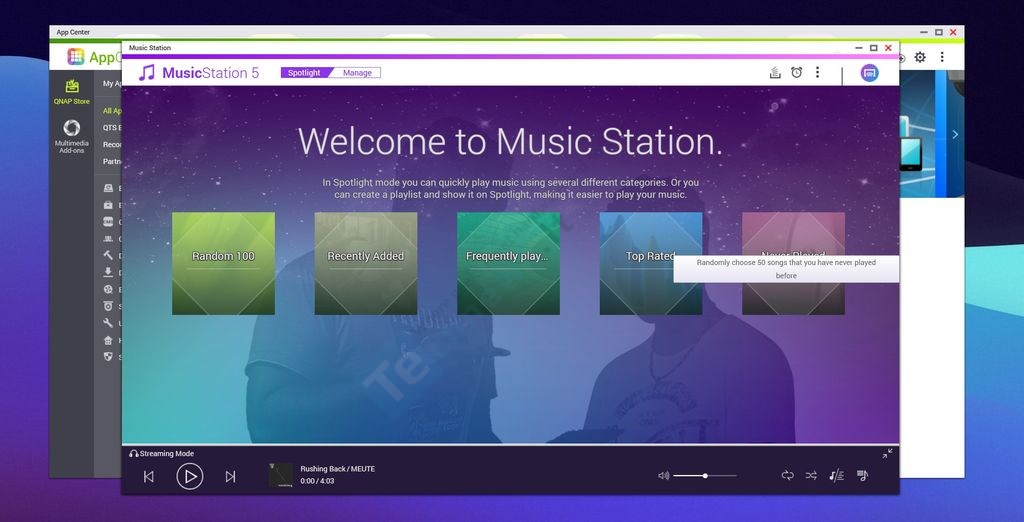Skip to the next track
The width and height of the screenshot is (1024, 522).
pyautogui.click(x=230, y=476)
